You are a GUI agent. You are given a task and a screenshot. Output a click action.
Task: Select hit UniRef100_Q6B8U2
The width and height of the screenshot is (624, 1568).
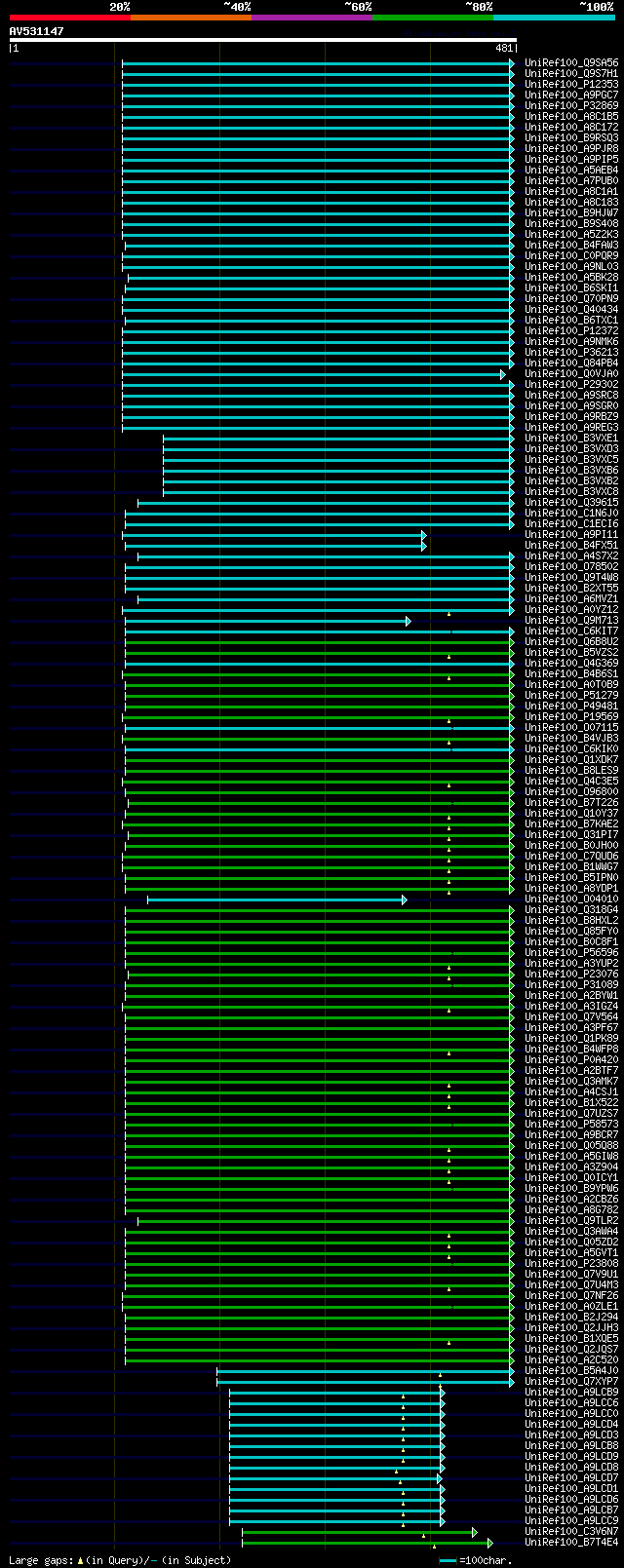click(x=571, y=641)
